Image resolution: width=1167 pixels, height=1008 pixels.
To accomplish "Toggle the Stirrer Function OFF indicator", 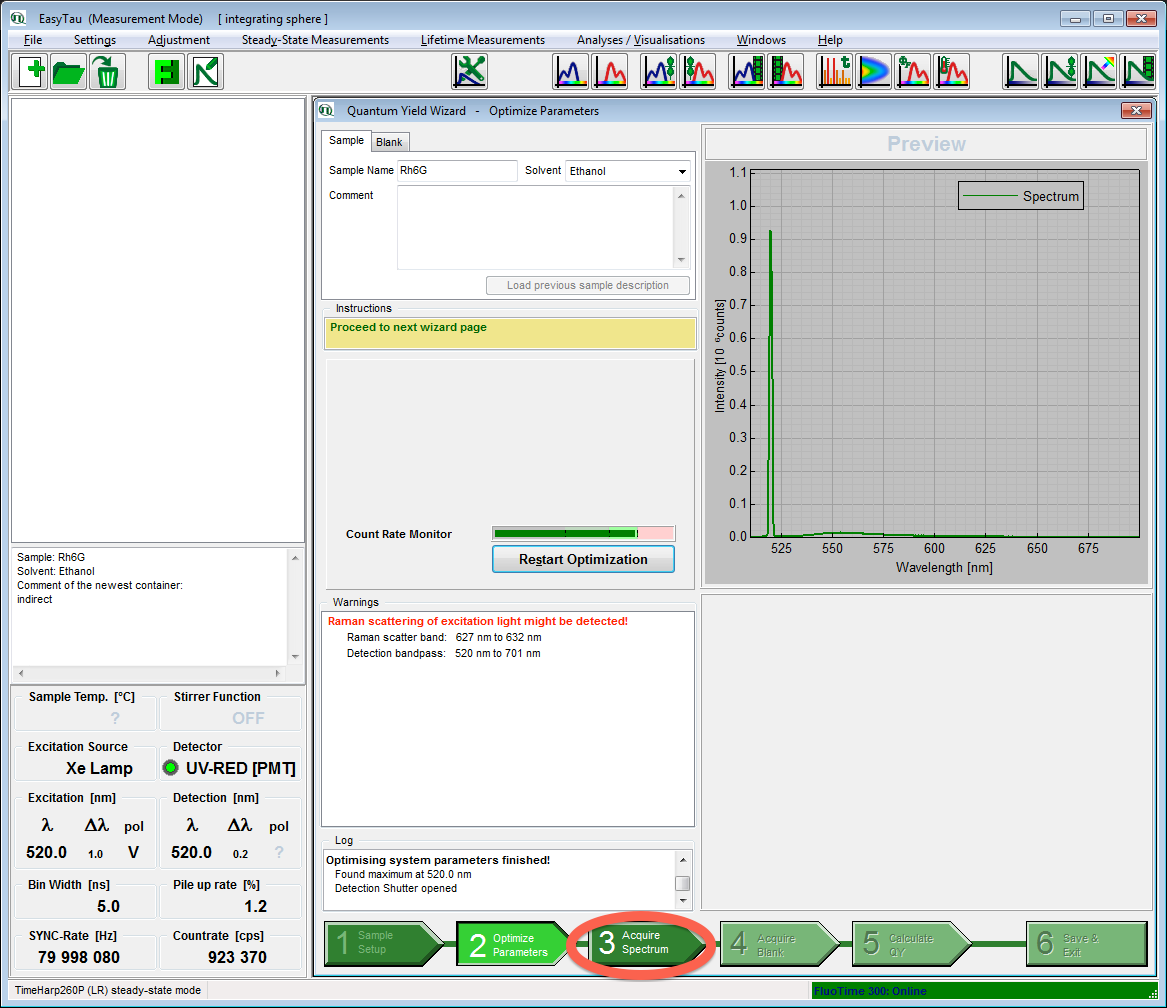I will point(247,718).
